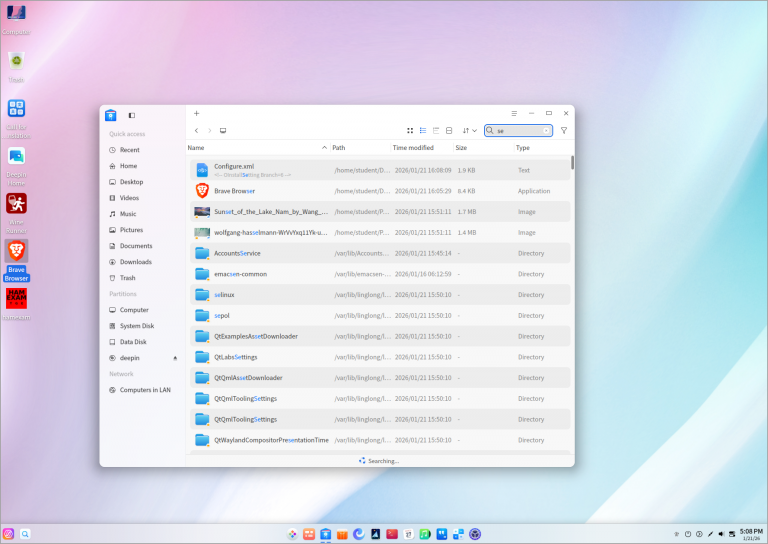Open the filter funnel options
The image size is (768, 544).
click(564, 130)
